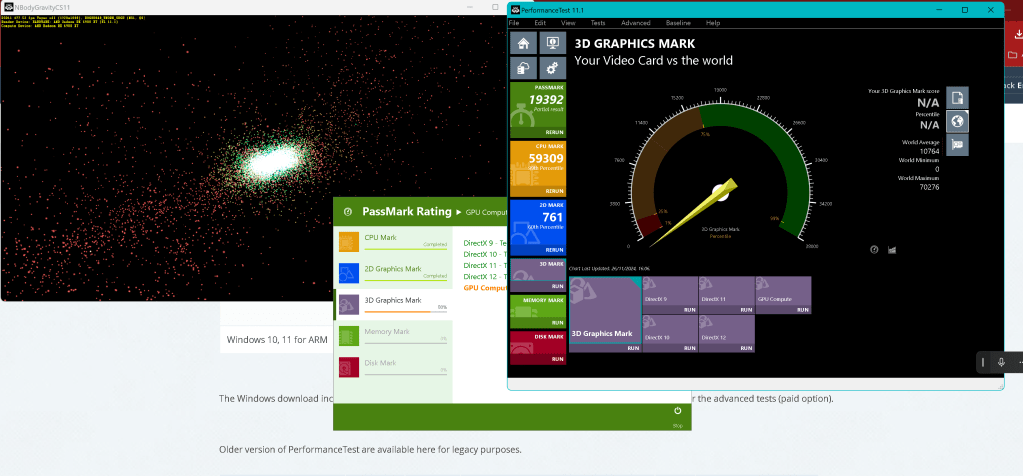This screenshot has width=1023, height=476.
Task: Open the Baseline menu
Action: (x=678, y=23)
